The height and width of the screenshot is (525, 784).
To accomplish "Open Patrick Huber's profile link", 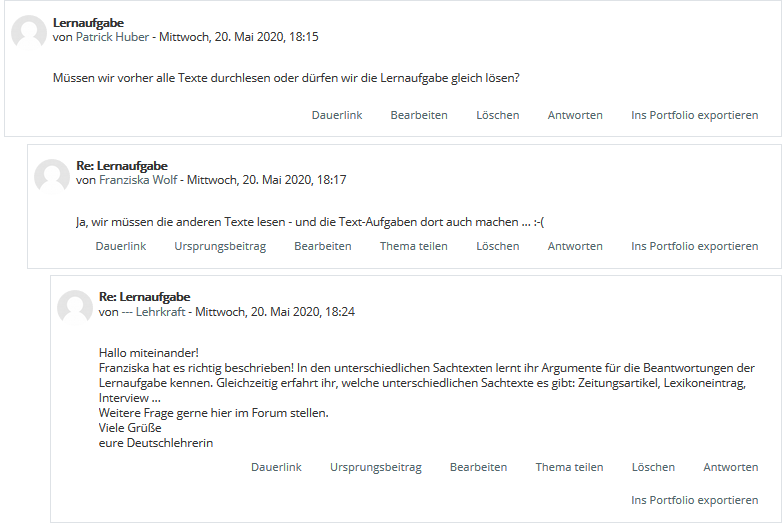I will point(112,37).
